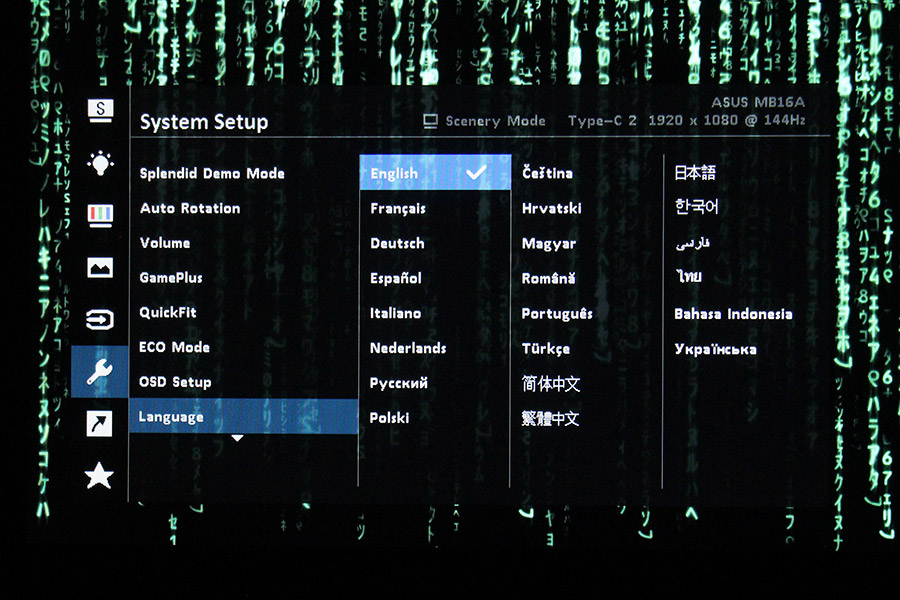
Task: Click the 1920 x 1080 @ 144Hz label
Action: point(727,120)
